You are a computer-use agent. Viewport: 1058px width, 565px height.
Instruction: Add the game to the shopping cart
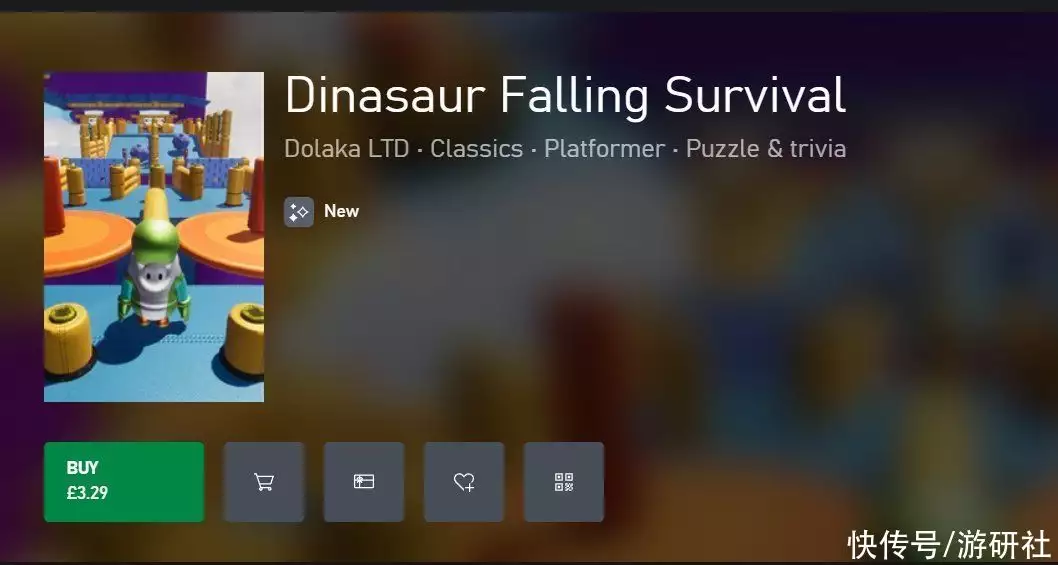pyautogui.click(x=264, y=482)
